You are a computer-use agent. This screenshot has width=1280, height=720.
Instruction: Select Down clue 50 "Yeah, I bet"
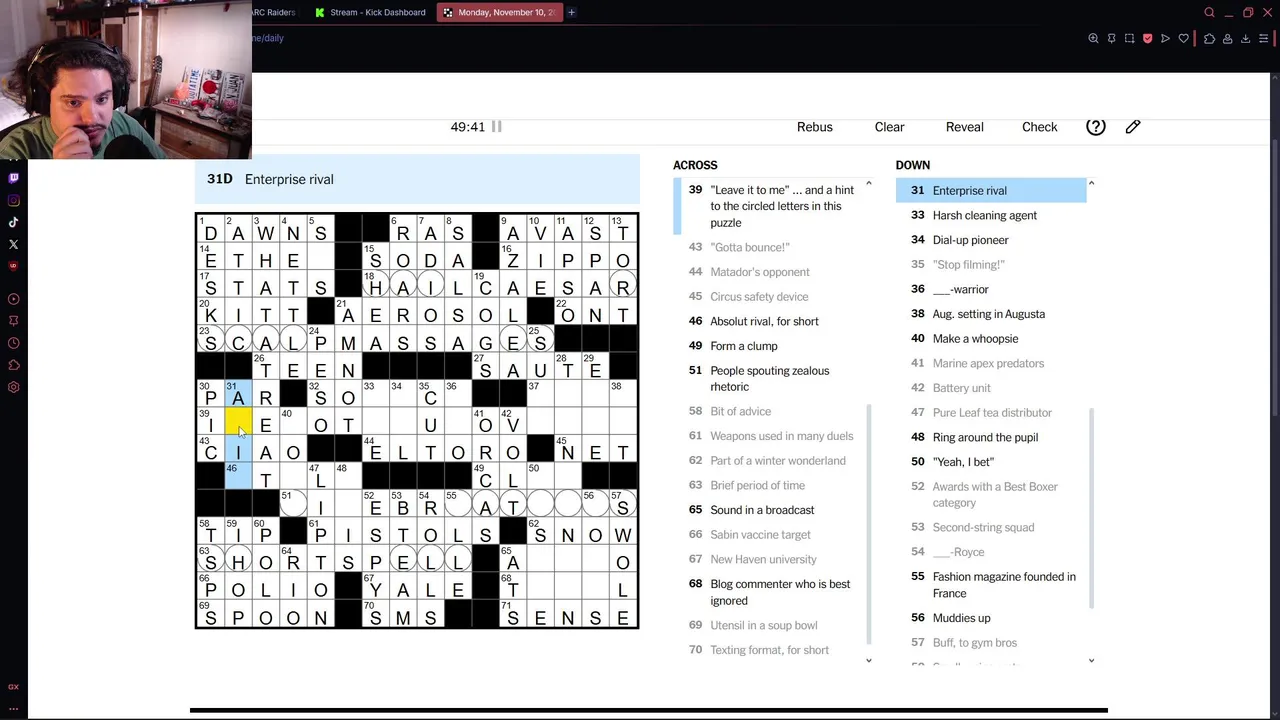coord(991,462)
